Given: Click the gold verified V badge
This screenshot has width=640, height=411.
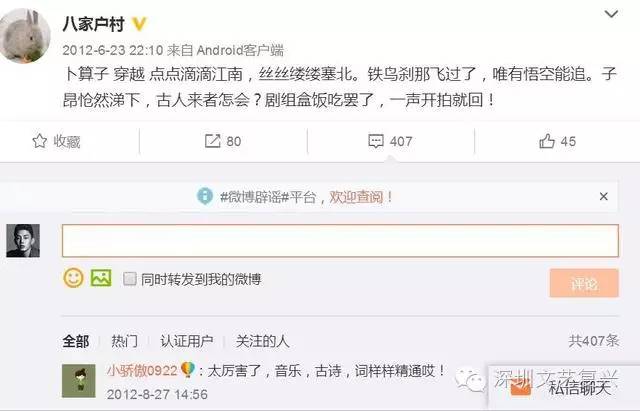Looking at the screenshot, I should click(x=139, y=24).
